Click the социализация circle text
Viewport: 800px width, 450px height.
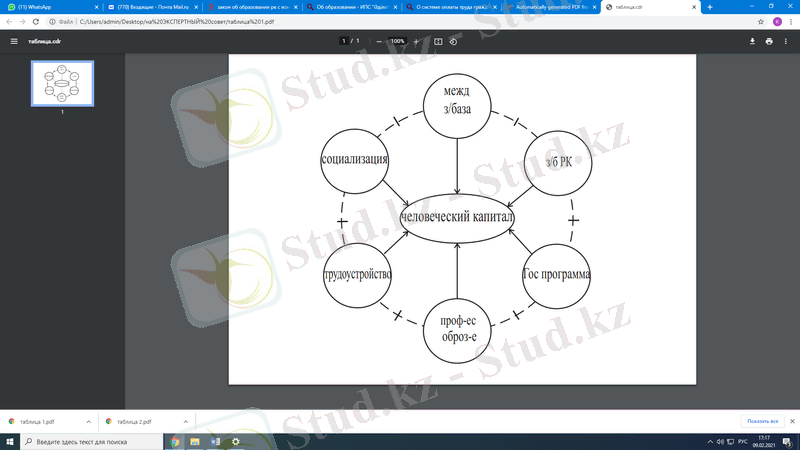point(355,159)
